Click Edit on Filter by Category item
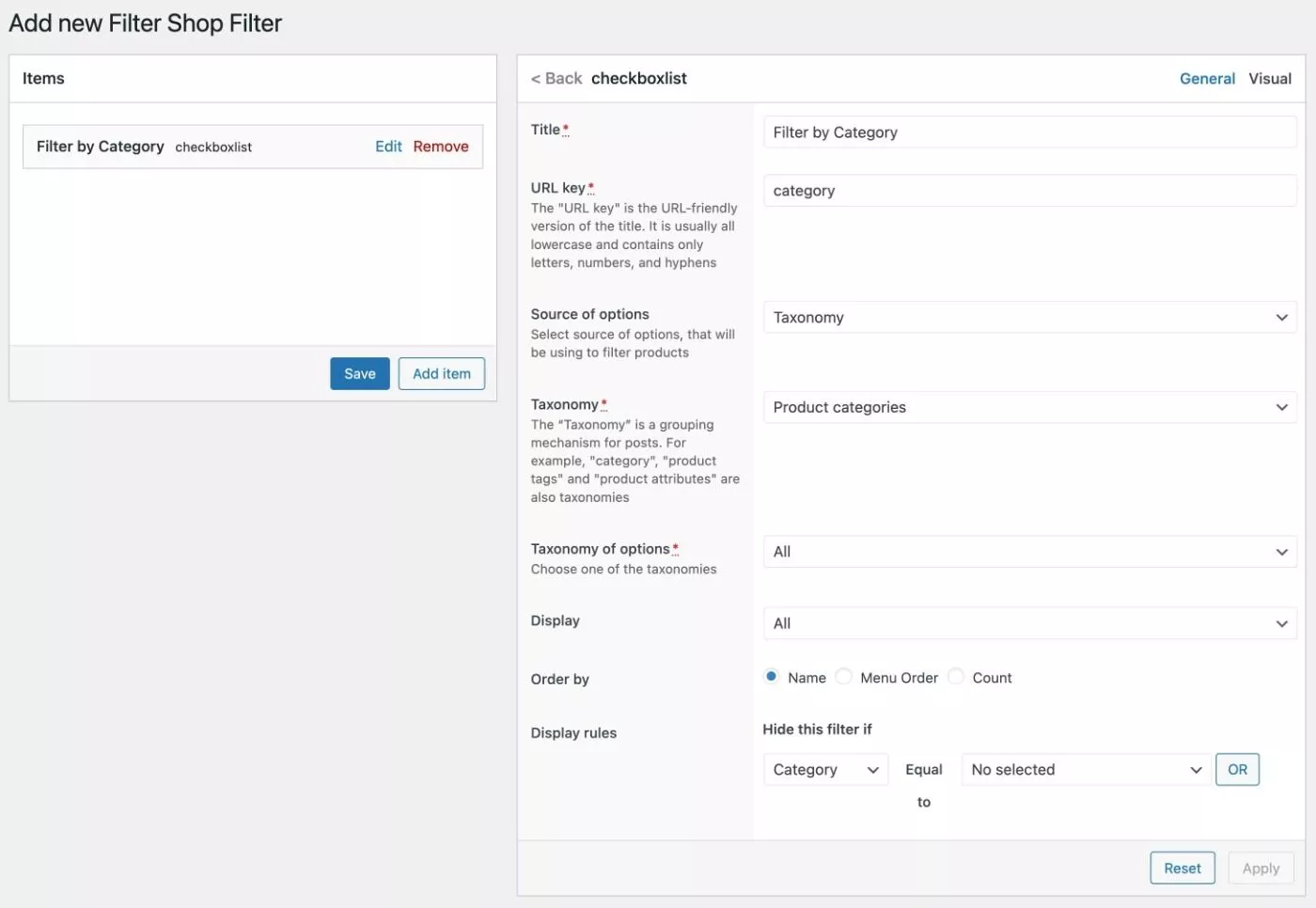The height and width of the screenshot is (908, 1316). (x=388, y=147)
